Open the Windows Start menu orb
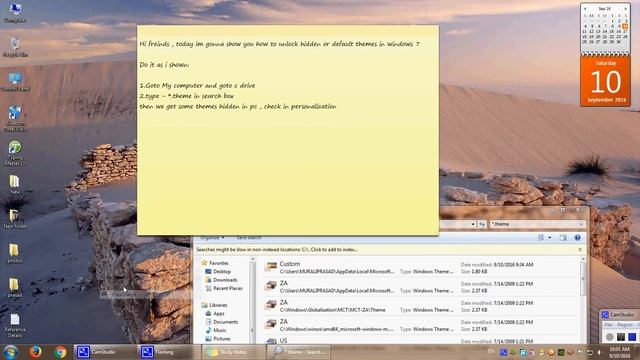This screenshot has height=360, width=640. (10, 352)
